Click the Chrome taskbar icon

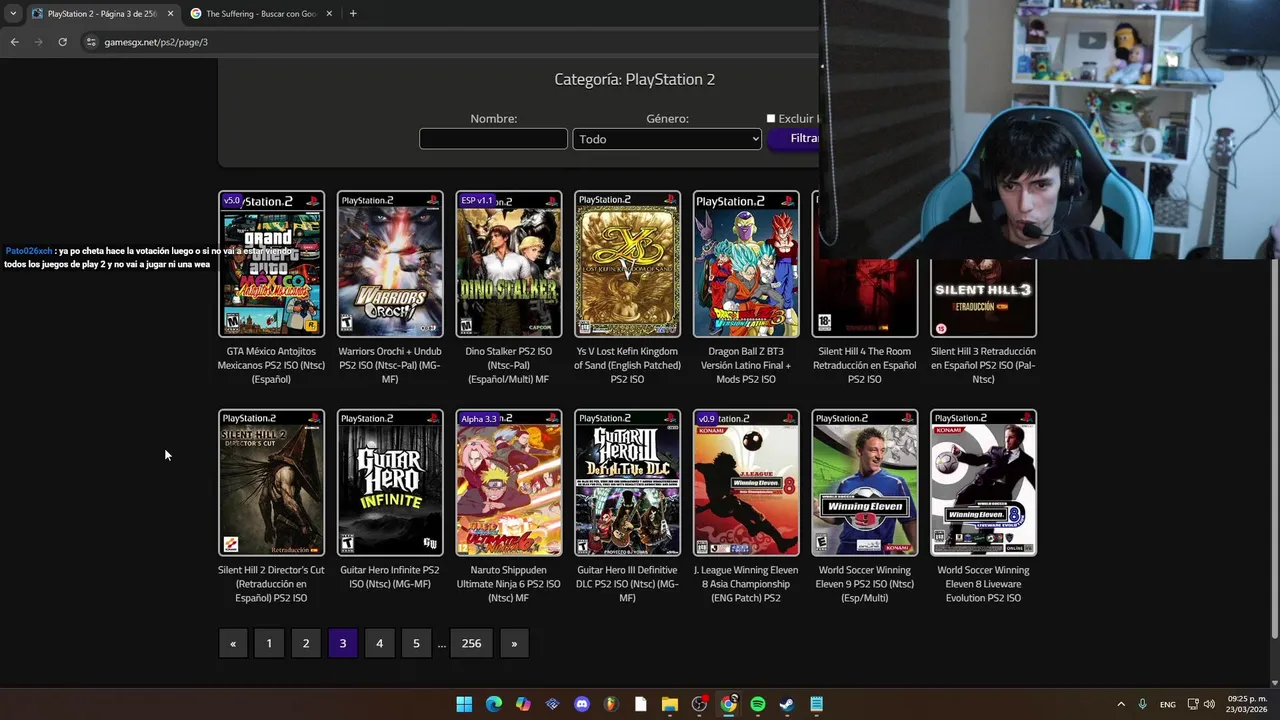(729, 704)
